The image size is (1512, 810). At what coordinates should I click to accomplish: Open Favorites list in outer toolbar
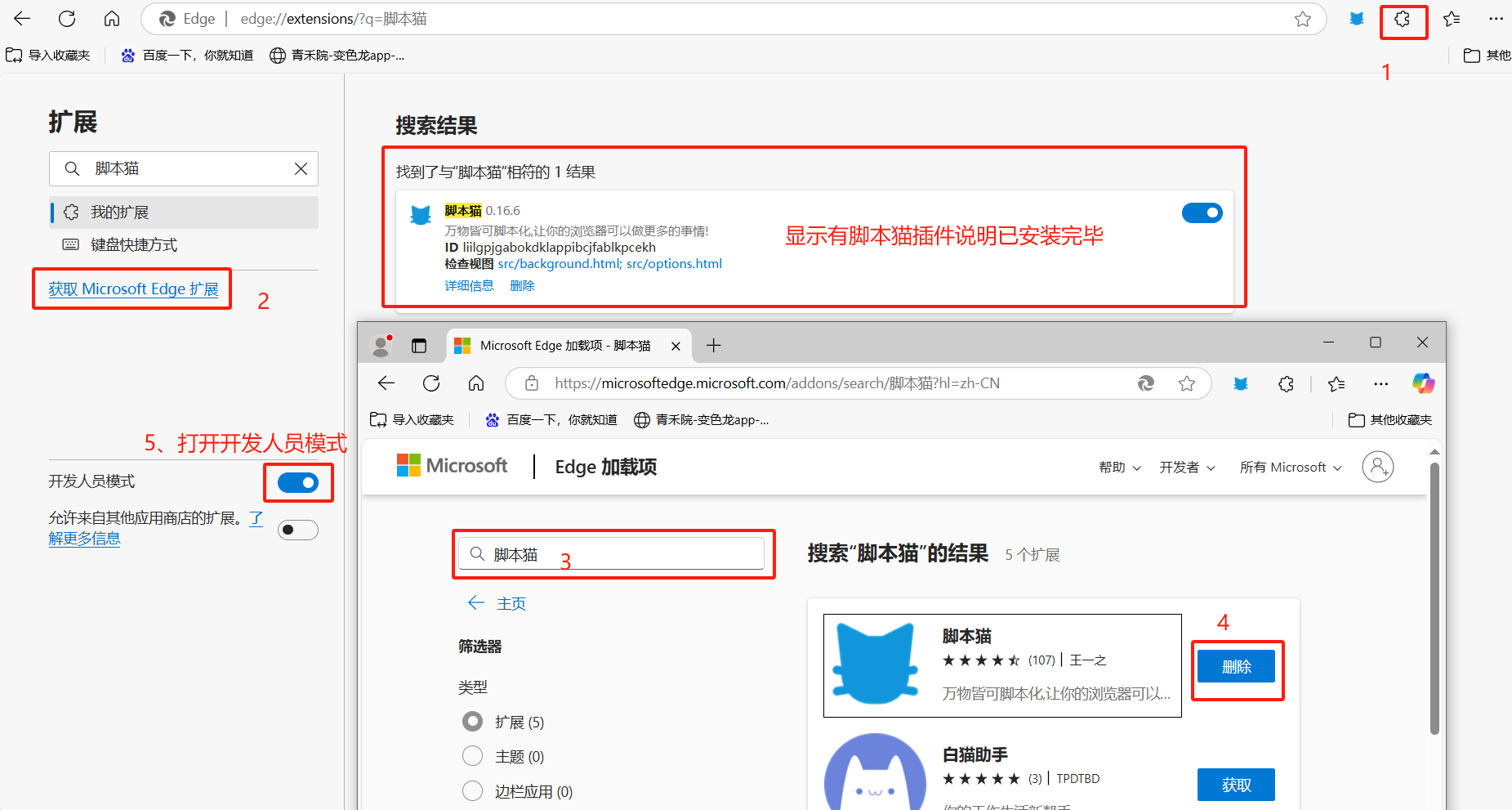click(x=1452, y=19)
